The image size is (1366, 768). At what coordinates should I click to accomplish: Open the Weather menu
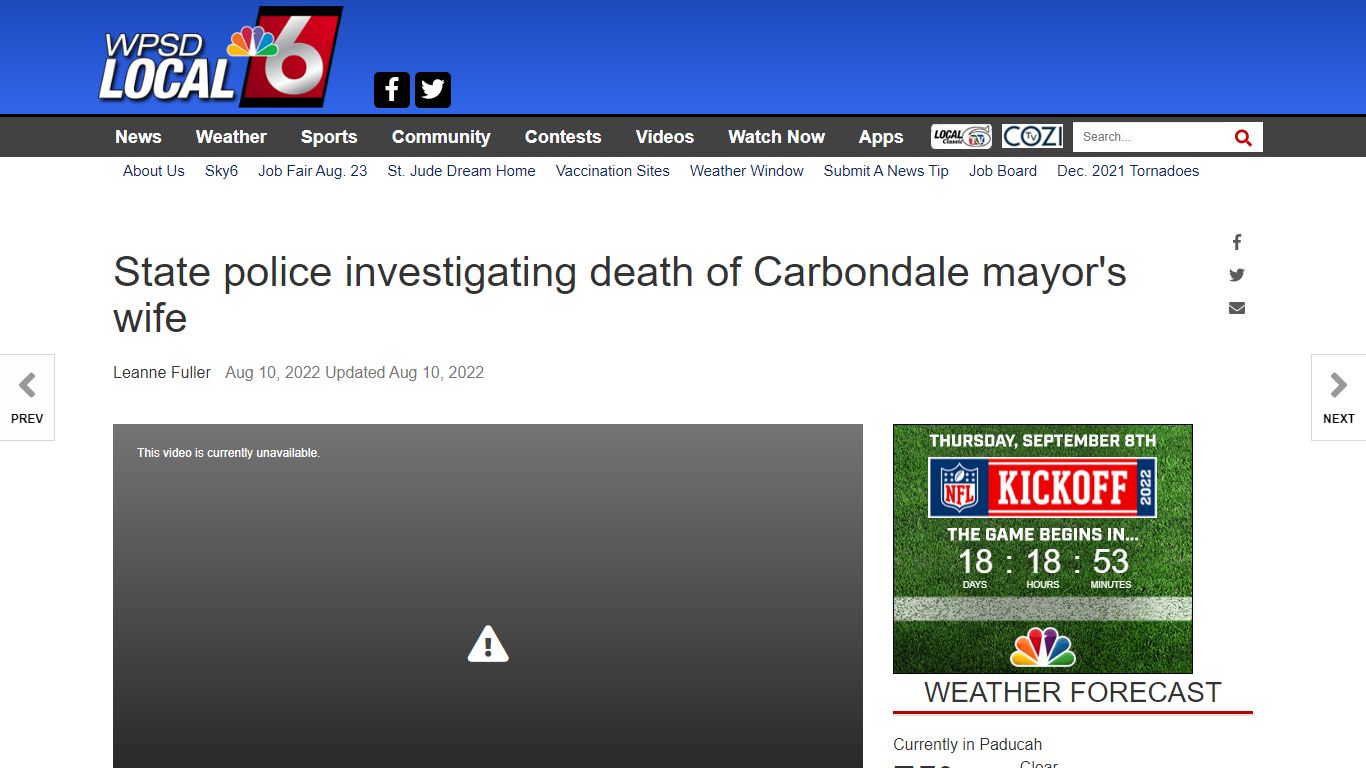pyautogui.click(x=231, y=137)
